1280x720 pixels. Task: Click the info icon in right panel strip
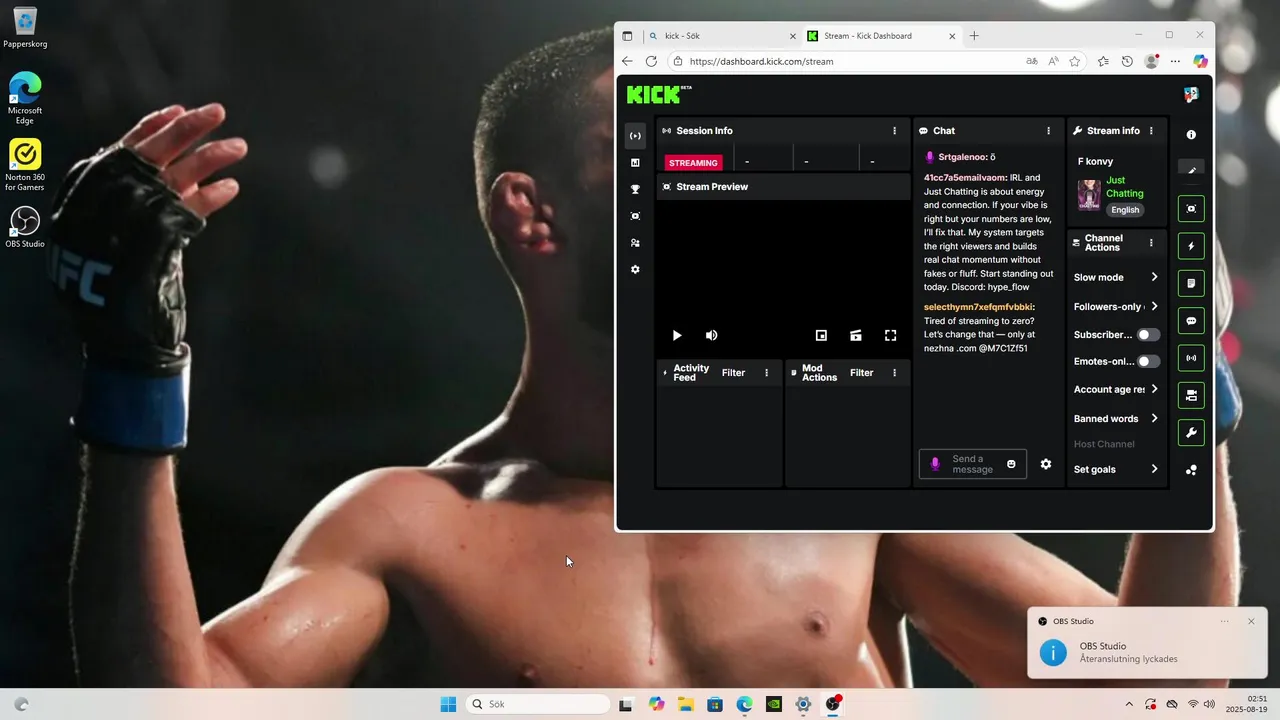[1191, 135]
